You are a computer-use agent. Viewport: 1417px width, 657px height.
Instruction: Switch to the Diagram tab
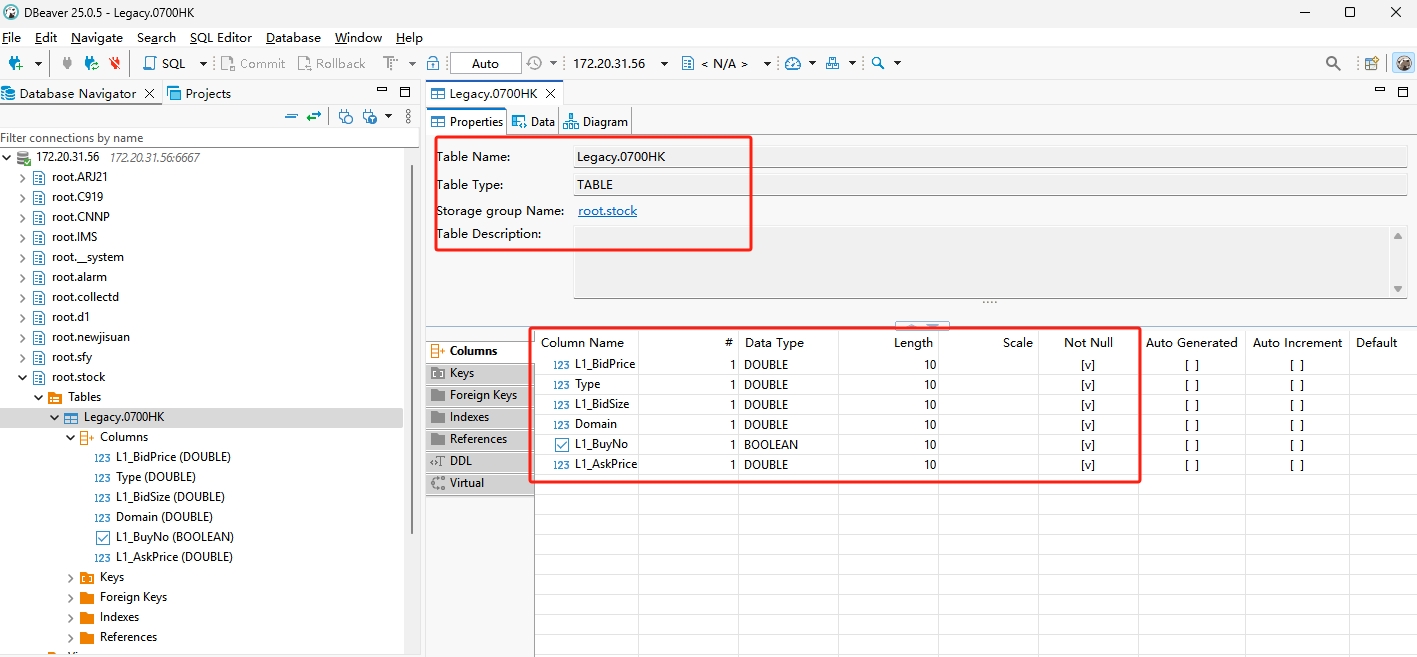coord(597,122)
